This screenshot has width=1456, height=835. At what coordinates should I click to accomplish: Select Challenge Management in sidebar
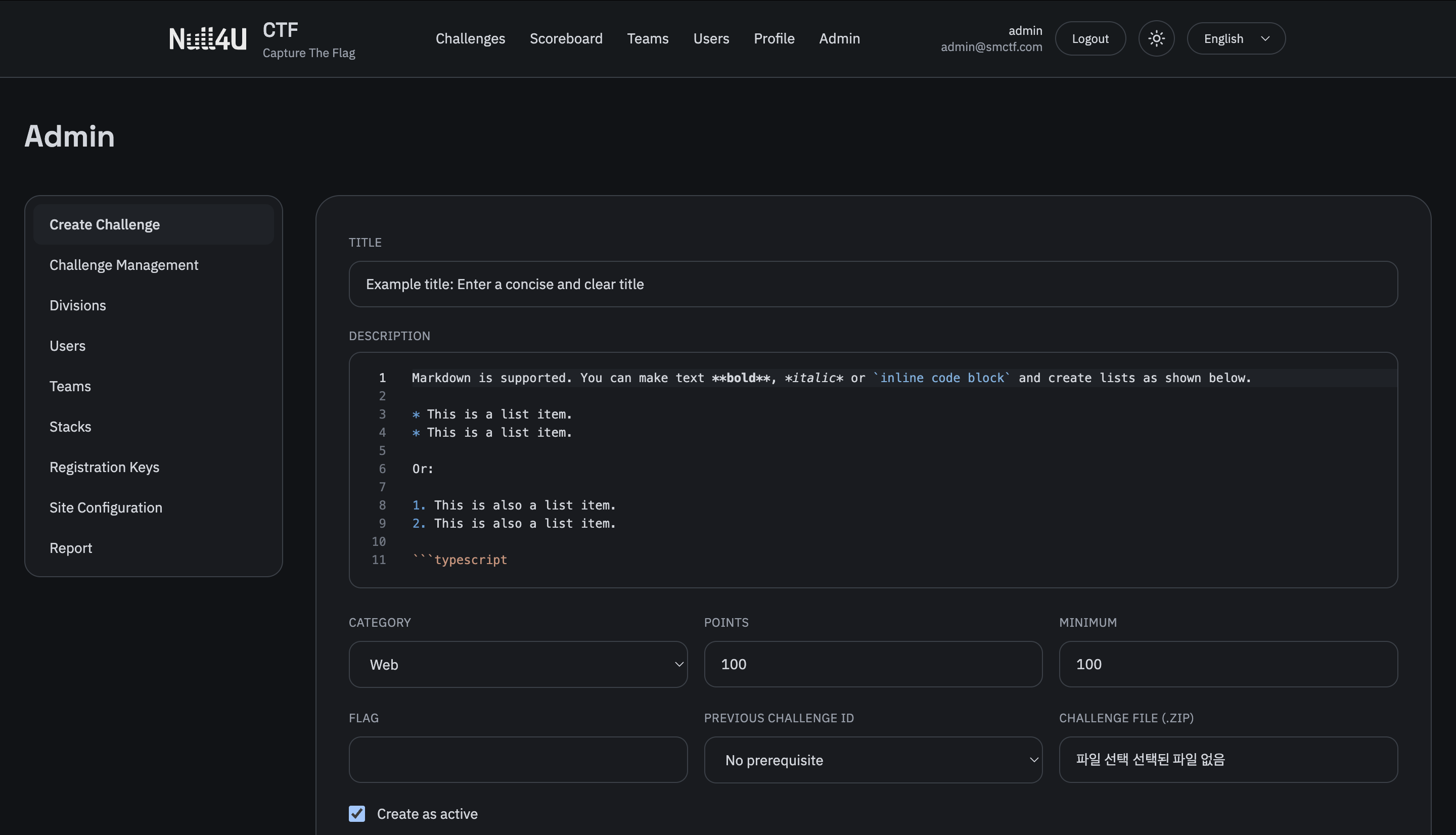(124, 265)
